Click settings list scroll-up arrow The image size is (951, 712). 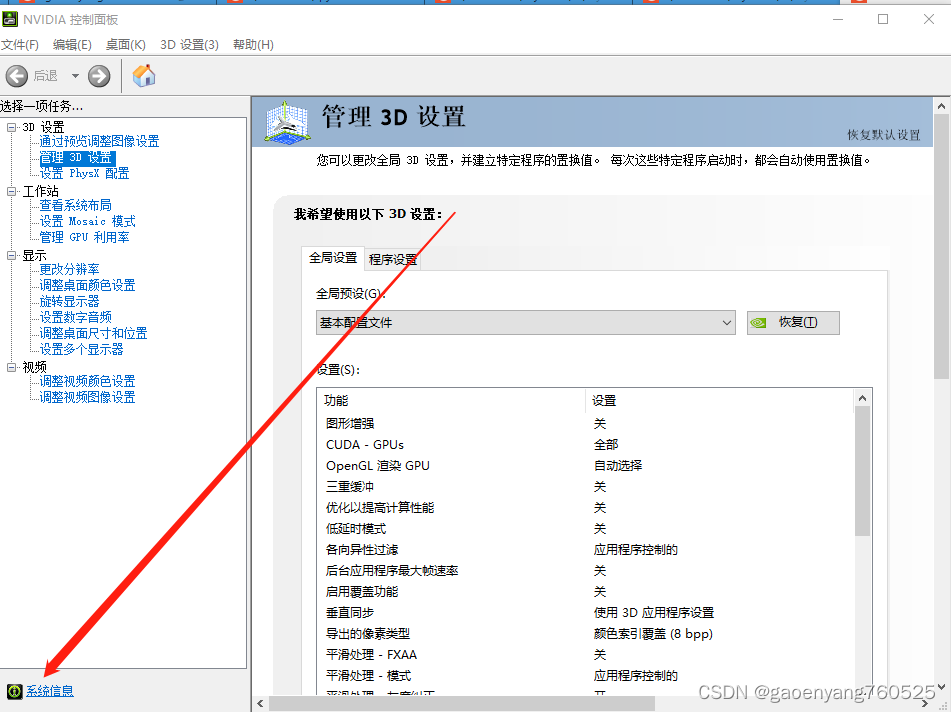click(x=862, y=398)
